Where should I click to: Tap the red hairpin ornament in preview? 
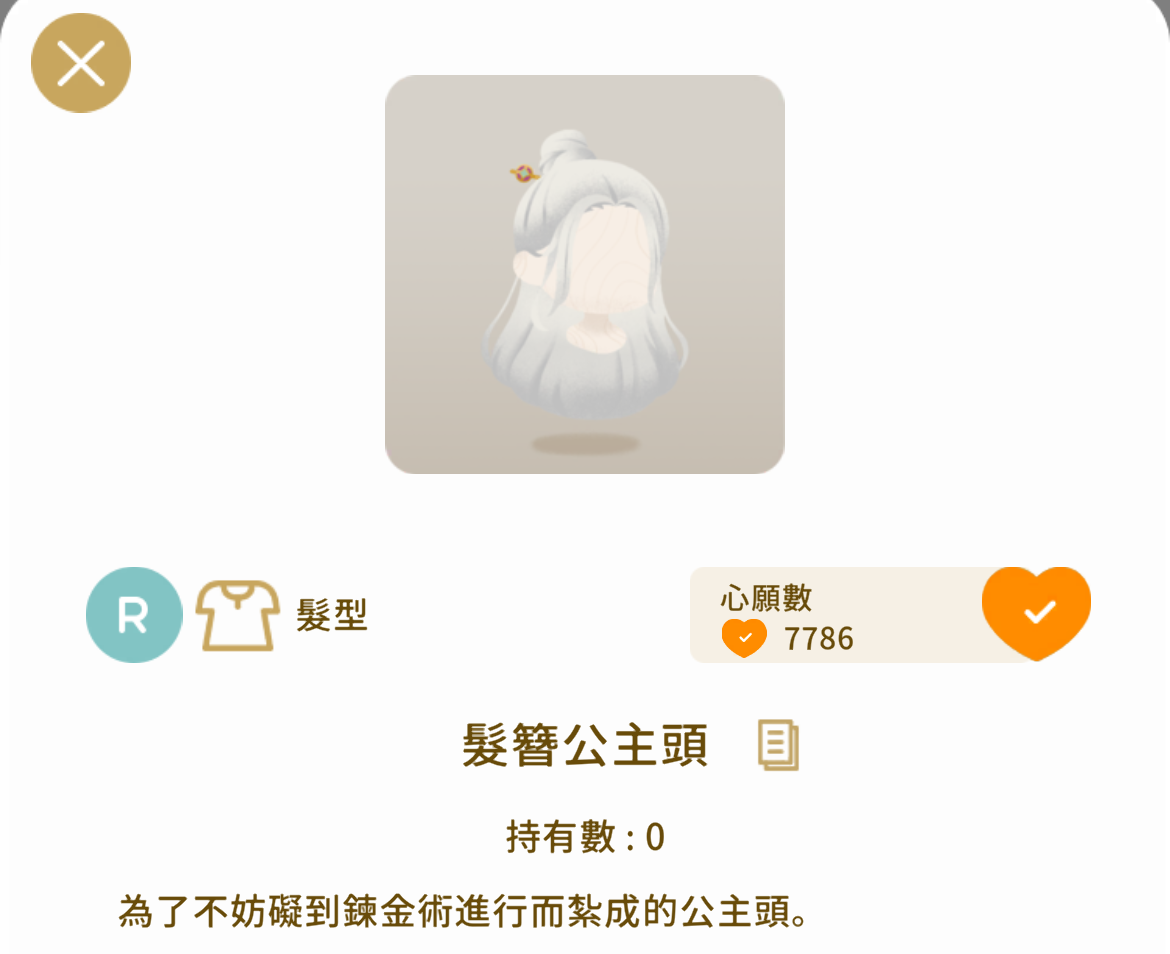pyautogui.click(x=525, y=174)
